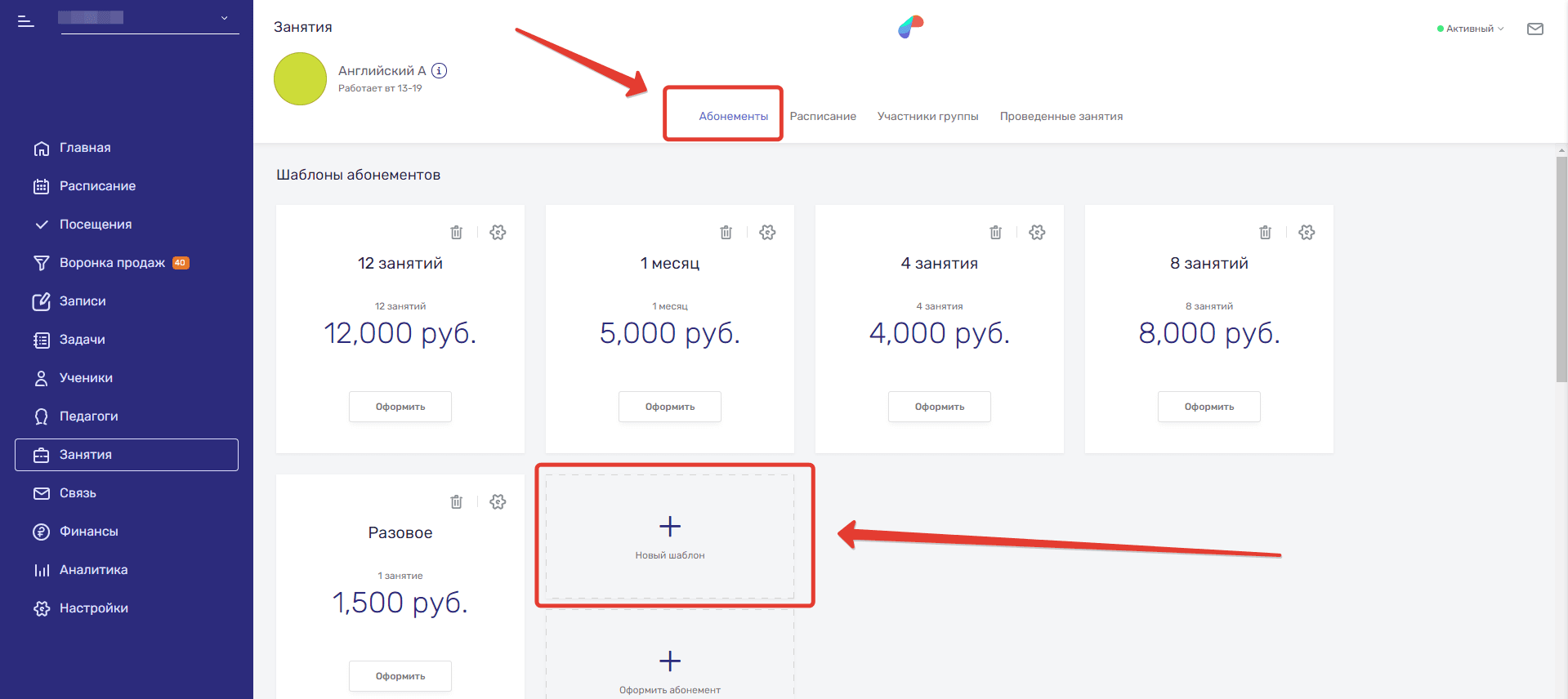
Task: Click the green group avatar circle
Action: (300, 79)
